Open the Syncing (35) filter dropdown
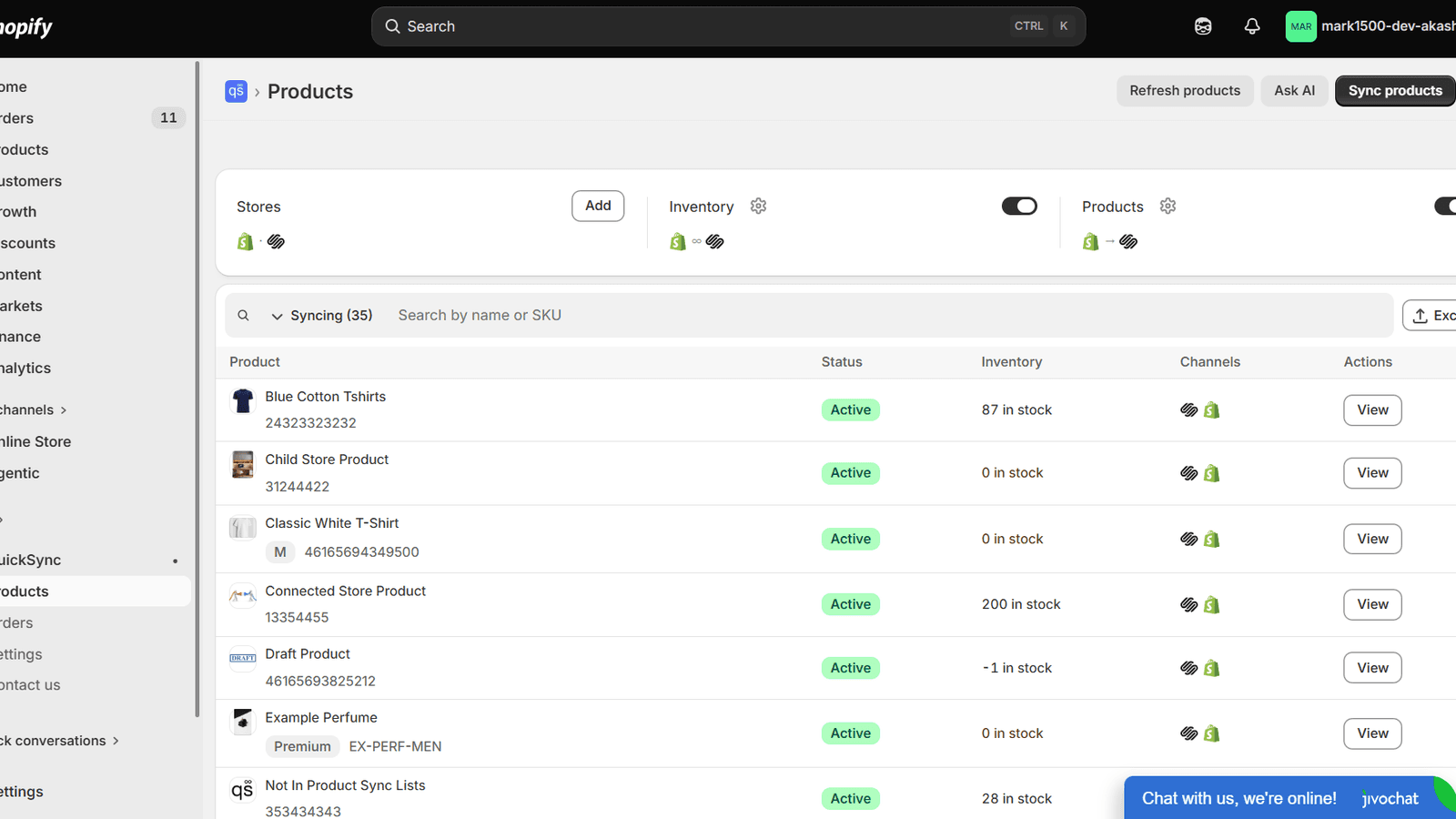The image size is (1456, 819). click(x=322, y=316)
